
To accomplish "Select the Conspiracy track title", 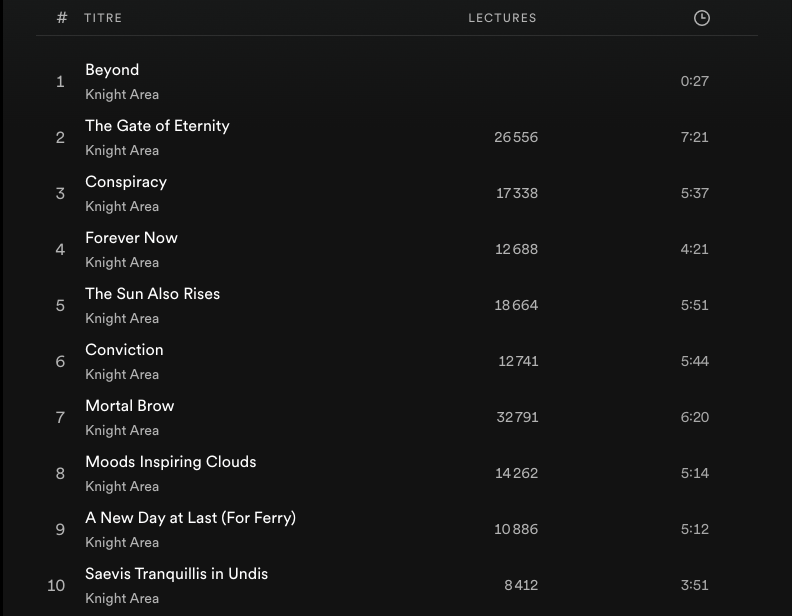I will (x=126, y=182).
